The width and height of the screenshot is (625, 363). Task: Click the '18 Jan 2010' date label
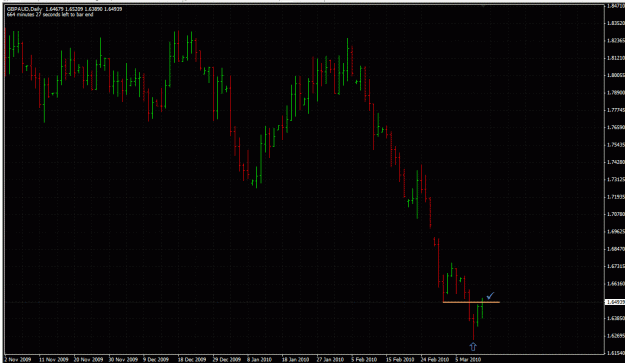pyautogui.click(x=295, y=359)
